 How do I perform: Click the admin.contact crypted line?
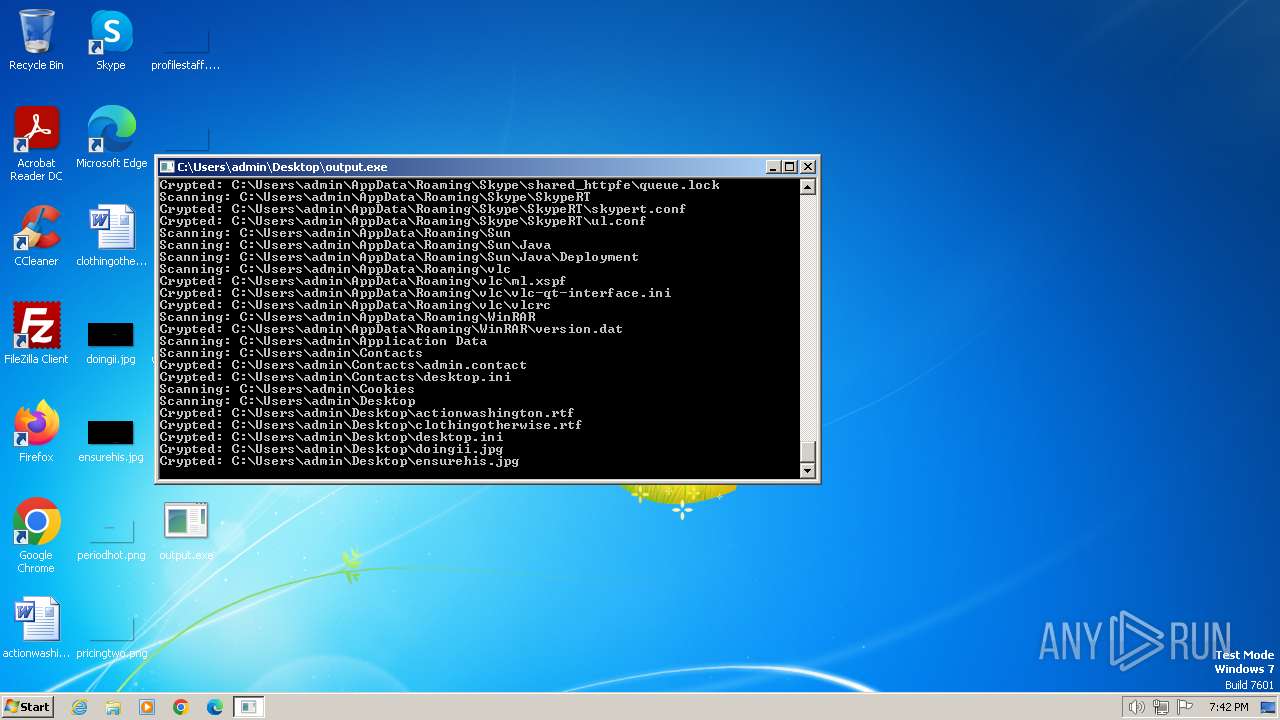pyautogui.click(x=343, y=365)
